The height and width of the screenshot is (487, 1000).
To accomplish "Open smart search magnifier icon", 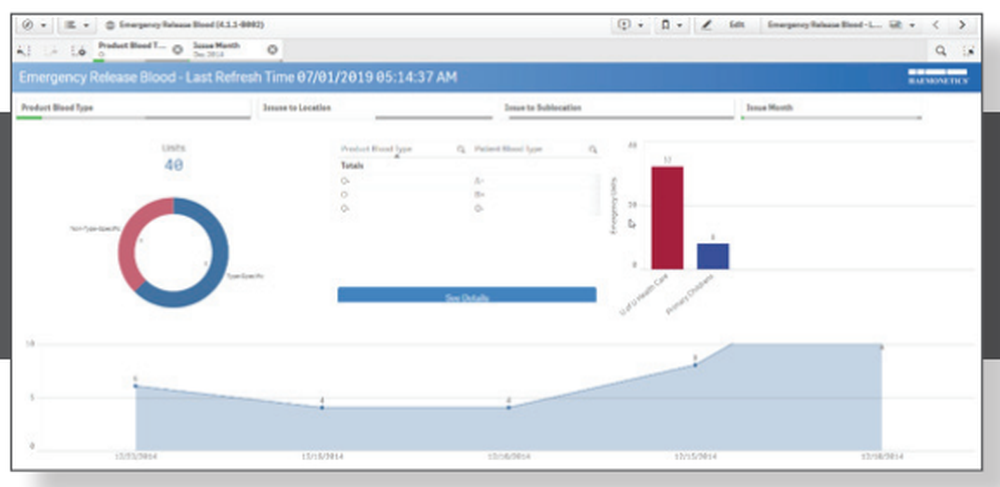I will pos(940,50).
